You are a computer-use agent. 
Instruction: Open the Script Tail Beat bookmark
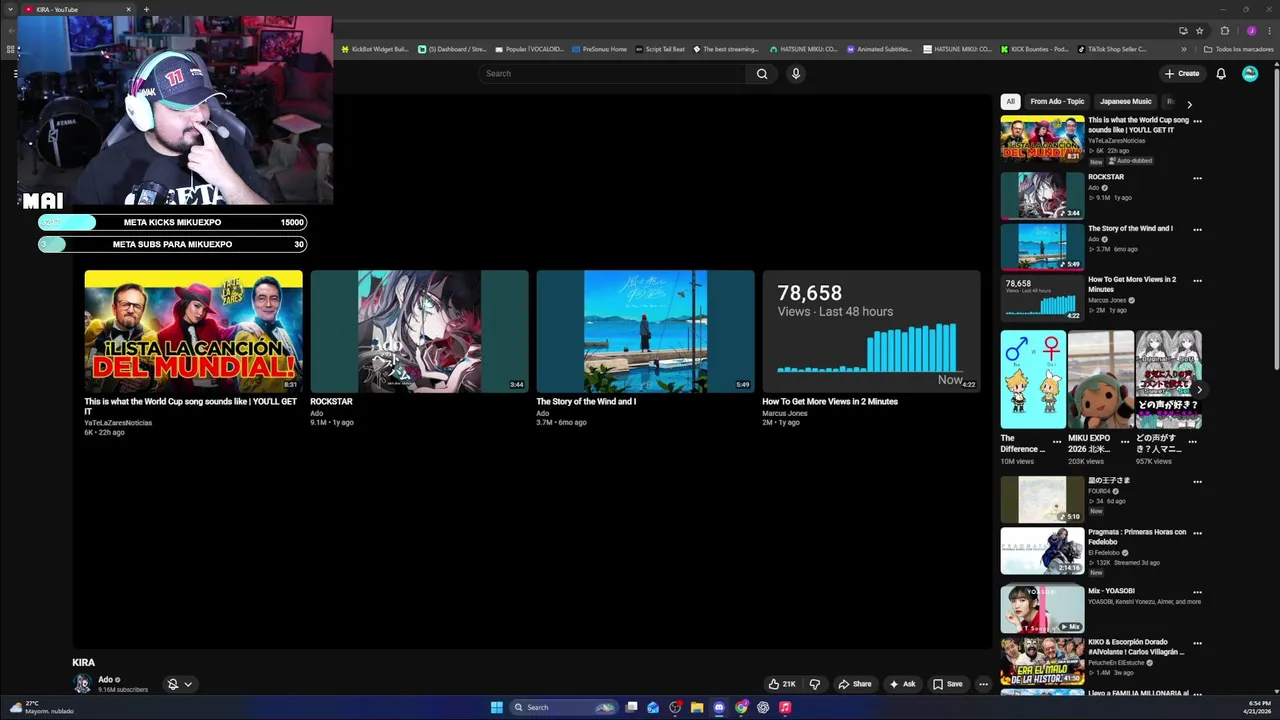point(660,49)
